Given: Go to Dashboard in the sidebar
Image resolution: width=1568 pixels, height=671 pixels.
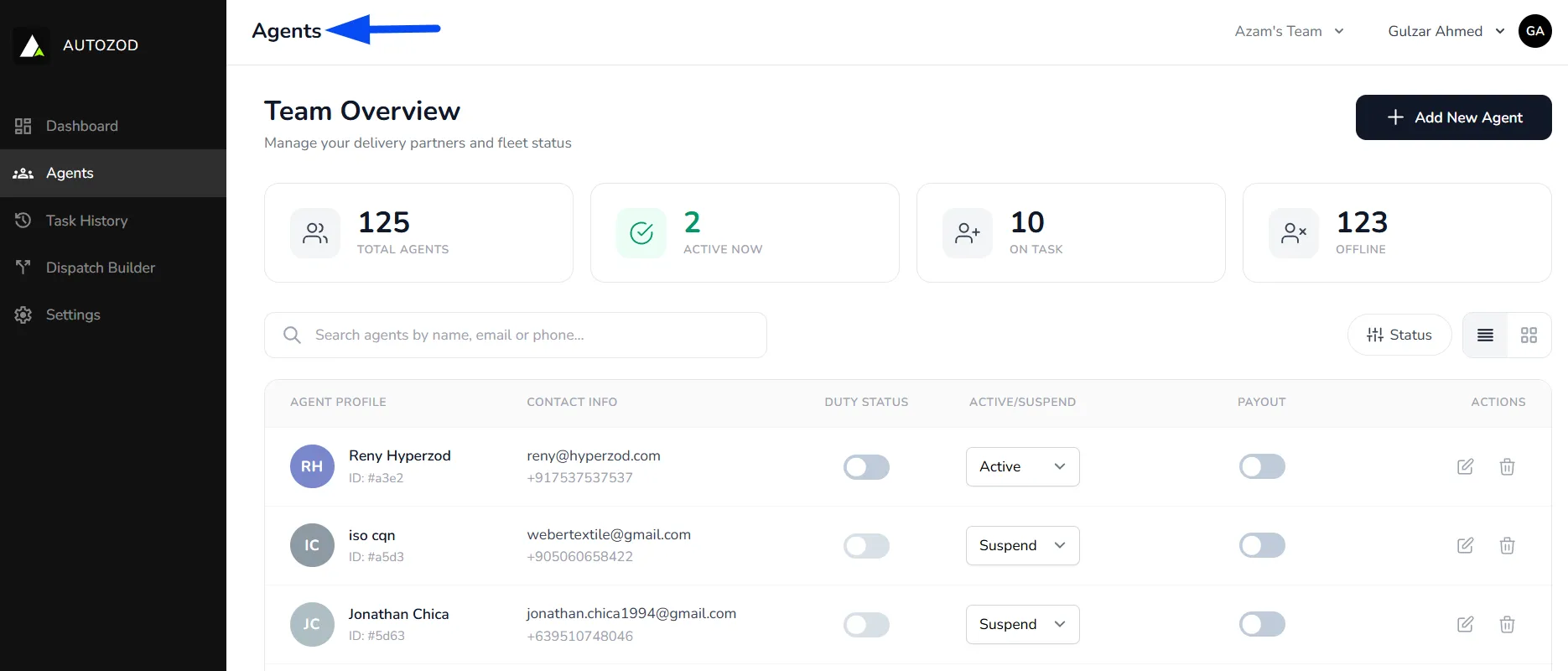Looking at the screenshot, I should tap(113, 126).
